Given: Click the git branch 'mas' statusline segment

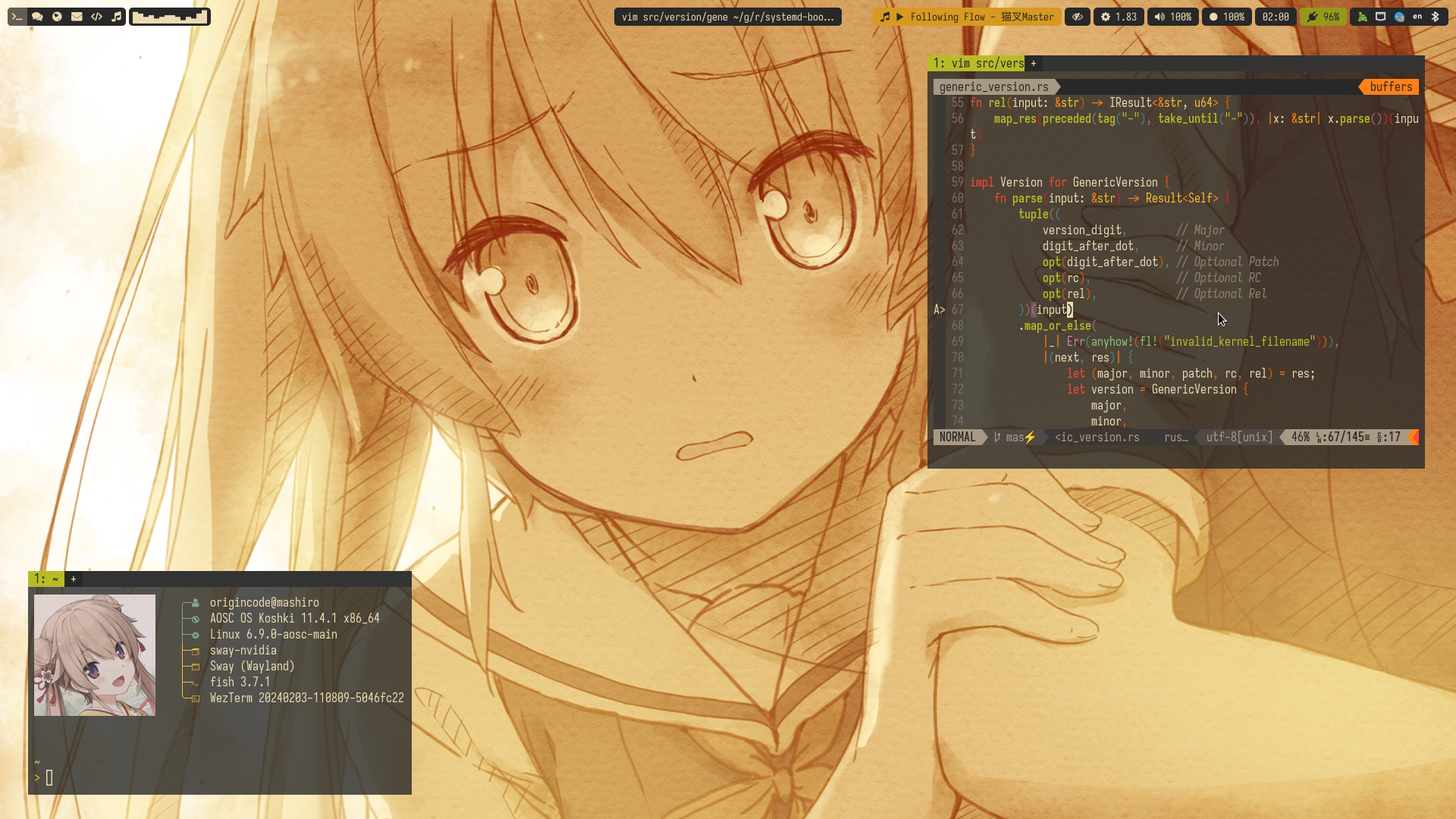Looking at the screenshot, I should pos(1015,438).
